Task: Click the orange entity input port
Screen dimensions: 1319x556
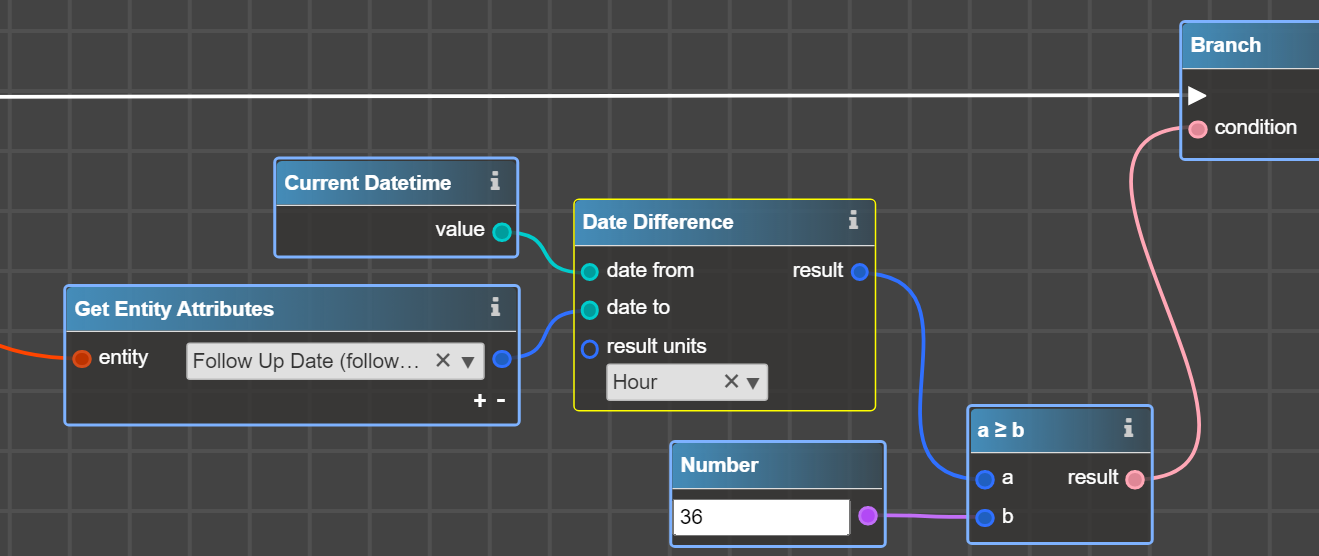Action: [x=82, y=359]
